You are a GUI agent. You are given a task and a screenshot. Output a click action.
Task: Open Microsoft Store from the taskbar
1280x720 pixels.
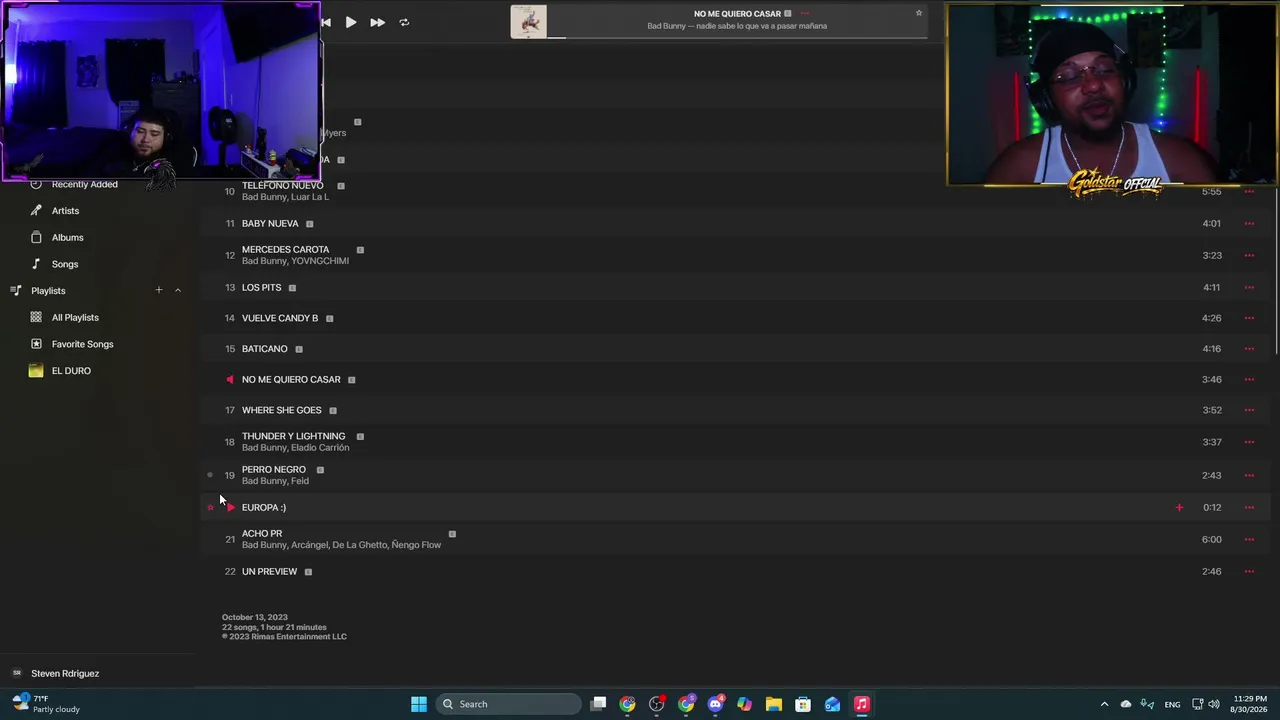(803, 704)
